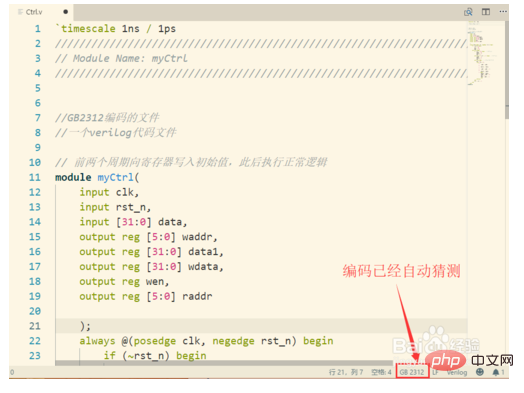Image resolution: width=524 pixels, height=393 pixels.
Task: Switch to the Ctrl.v editor tab
Action: [x=41, y=12]
